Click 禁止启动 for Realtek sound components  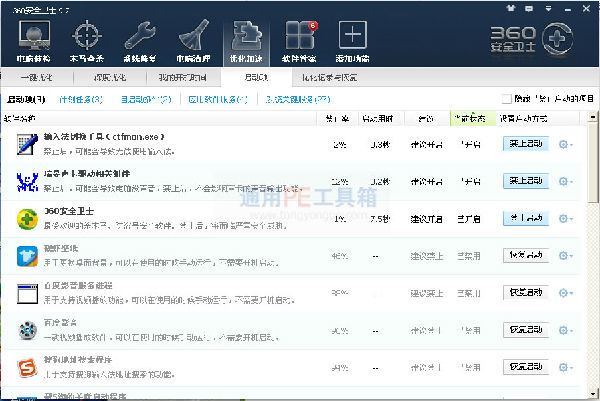click(x=526, y=181)
